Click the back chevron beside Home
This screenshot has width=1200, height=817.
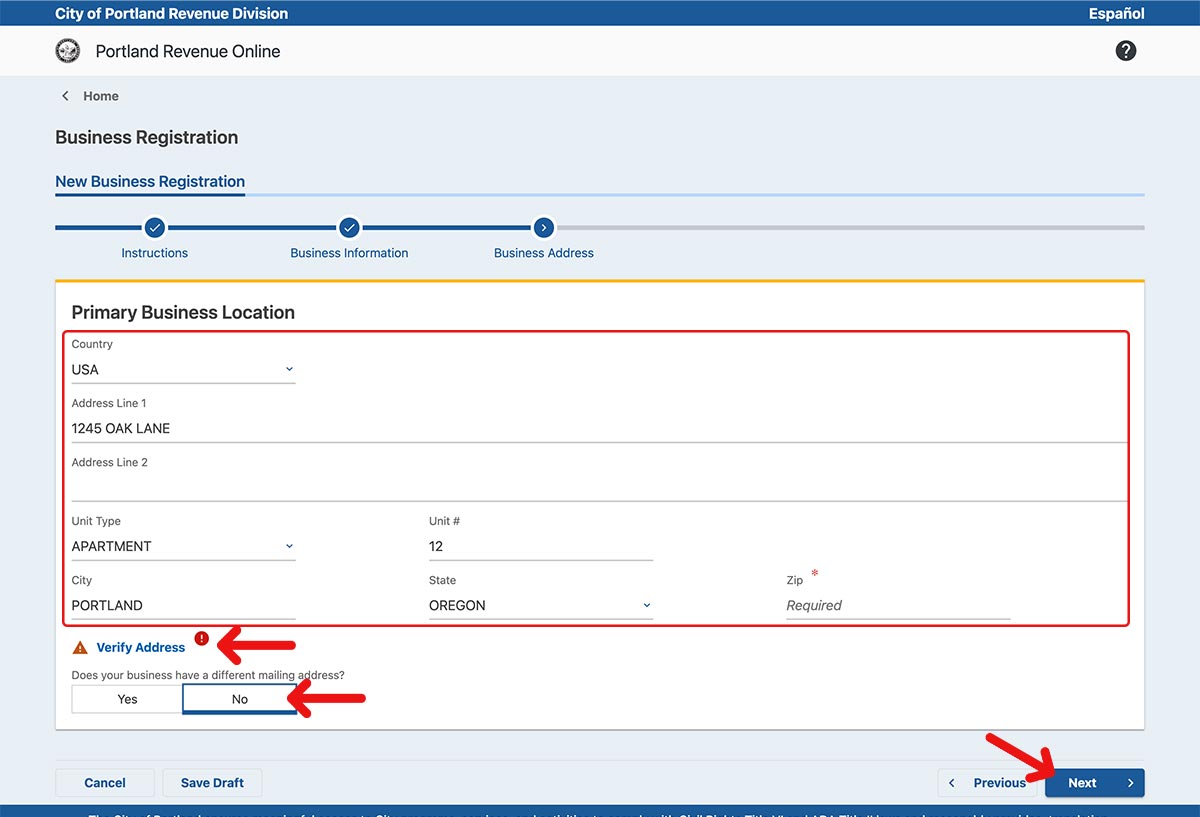(66, 96)
